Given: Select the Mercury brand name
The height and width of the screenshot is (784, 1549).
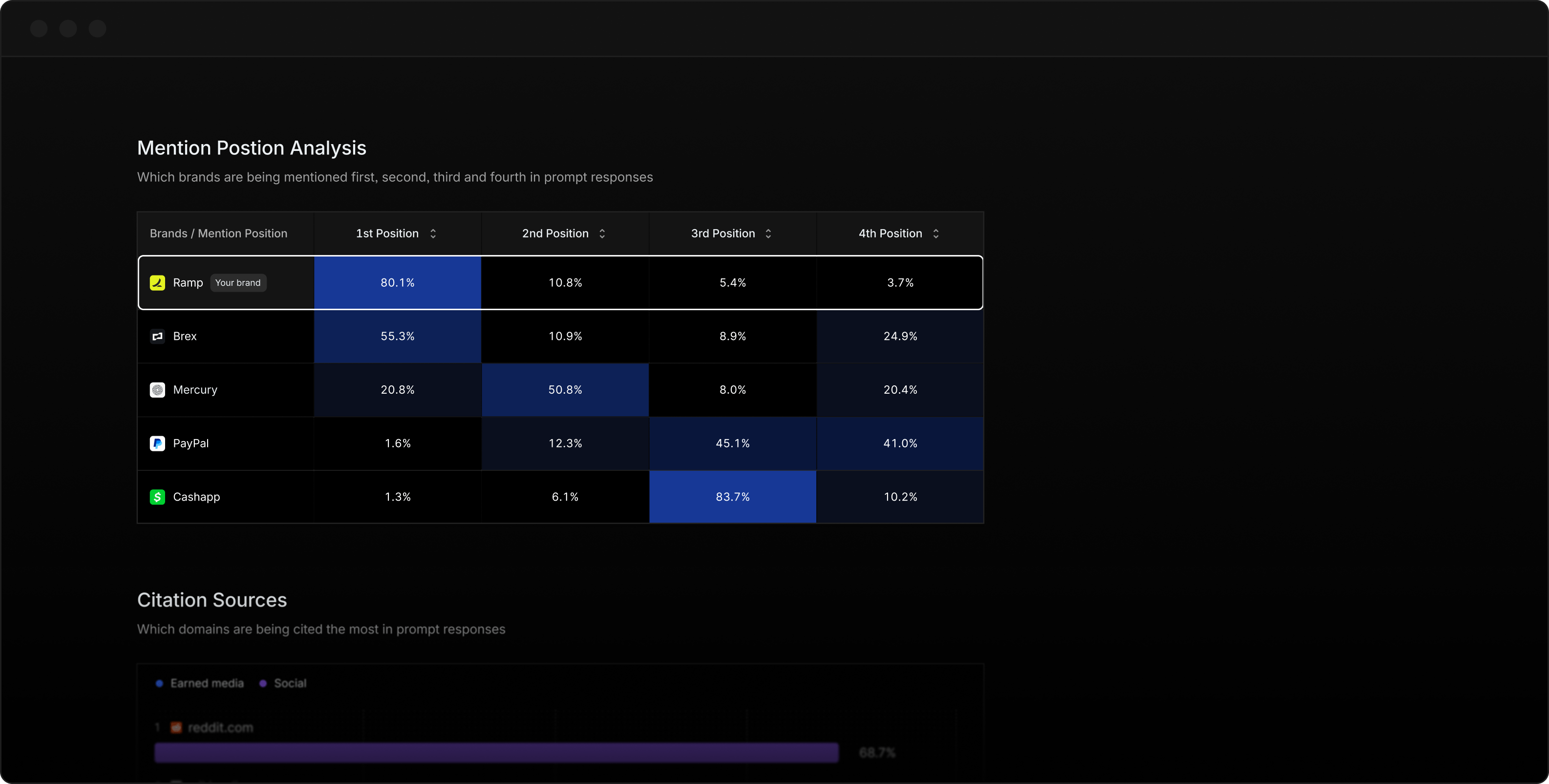Looking at the screenshot, I should point(195,390).
